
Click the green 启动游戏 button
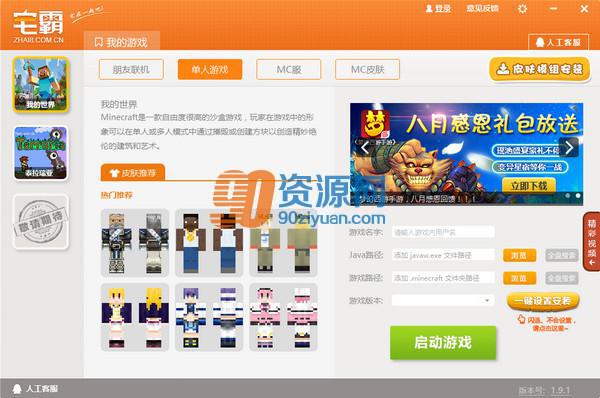point(443,343)
